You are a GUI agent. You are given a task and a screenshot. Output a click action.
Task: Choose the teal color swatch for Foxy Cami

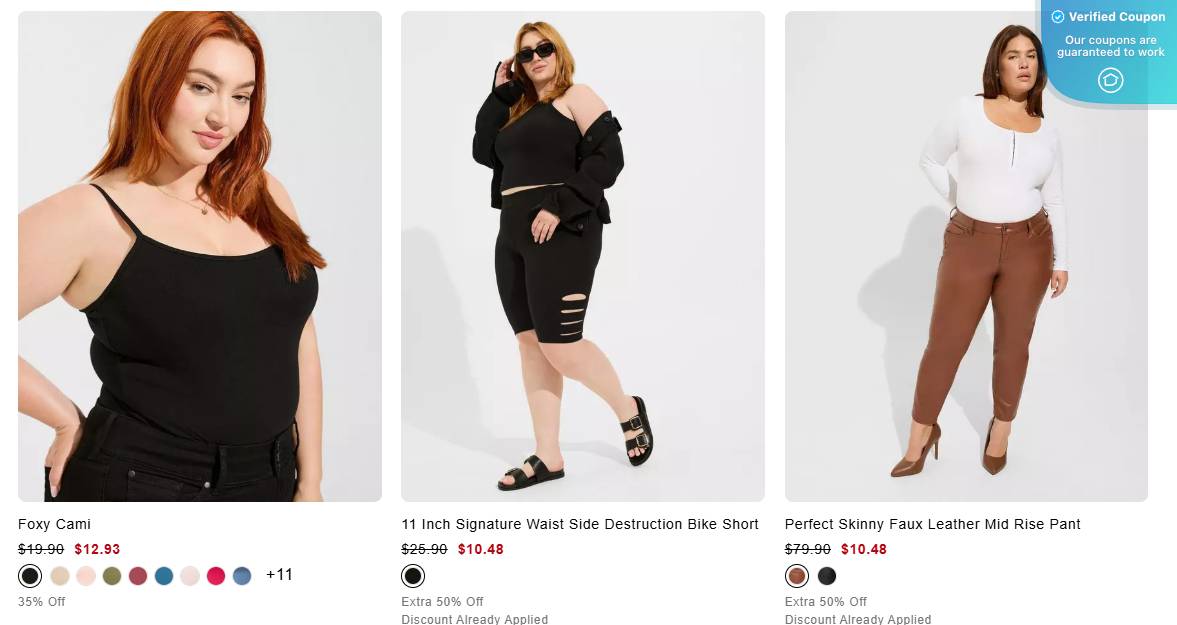164,576
